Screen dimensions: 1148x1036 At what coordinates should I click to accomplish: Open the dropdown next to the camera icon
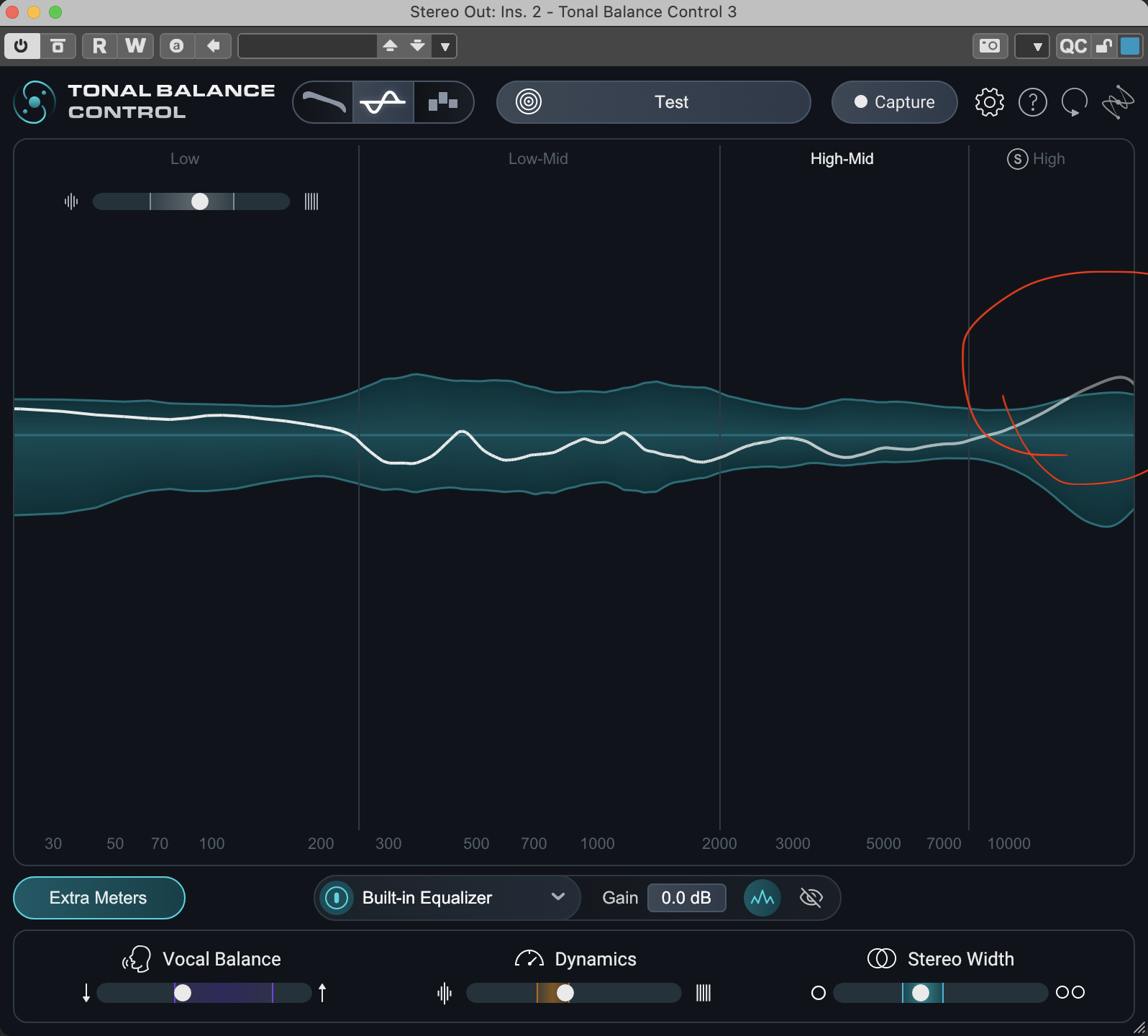tap(1032, 47)
